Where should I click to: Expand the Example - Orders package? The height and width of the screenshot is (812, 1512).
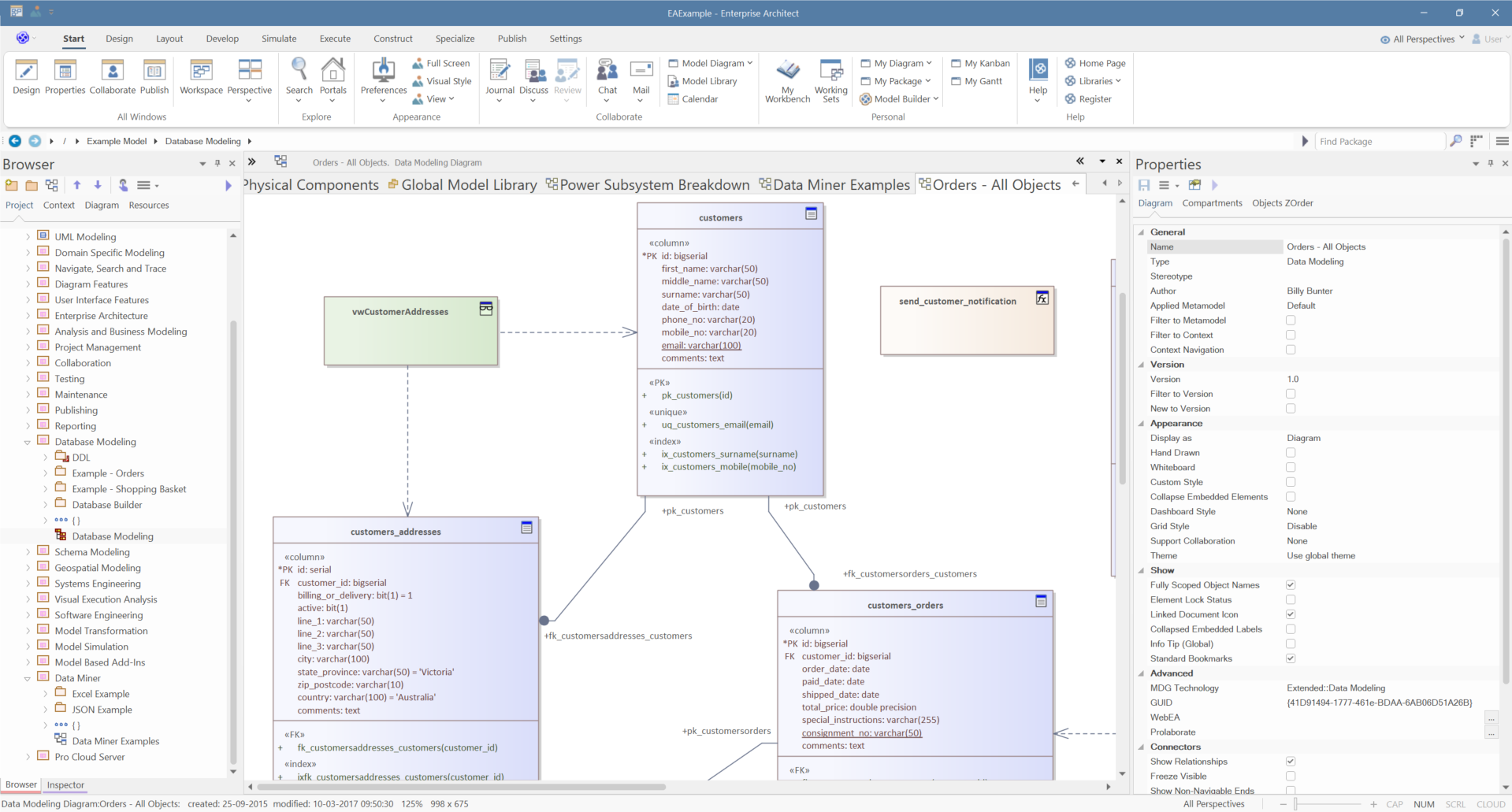45,473
